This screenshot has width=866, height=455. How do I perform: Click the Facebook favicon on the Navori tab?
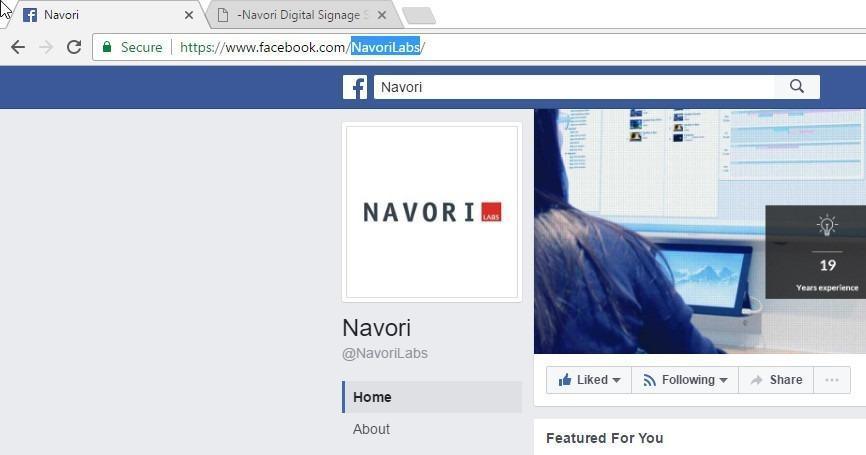30,15
